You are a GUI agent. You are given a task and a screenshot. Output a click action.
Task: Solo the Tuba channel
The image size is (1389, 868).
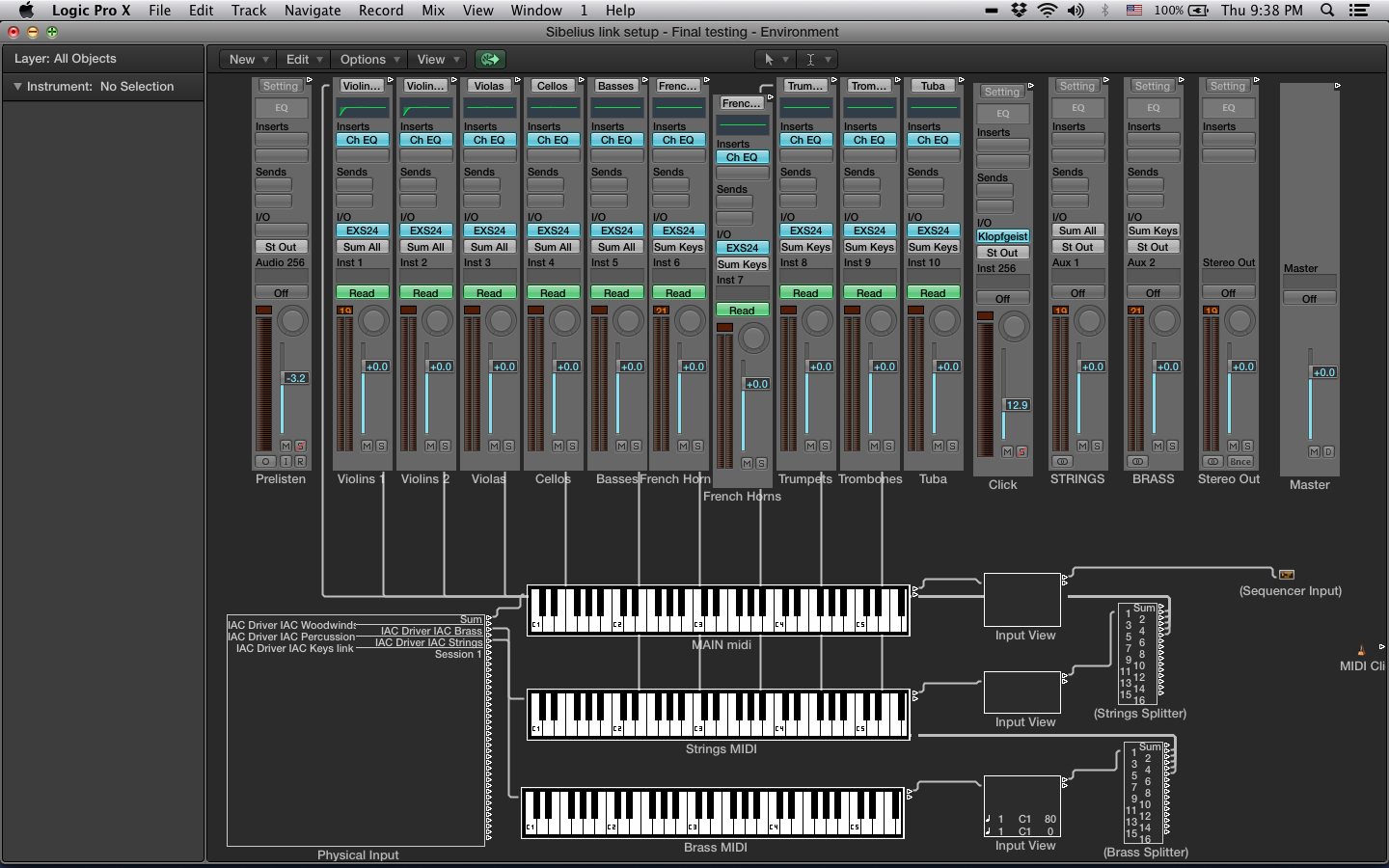(952, 447)
